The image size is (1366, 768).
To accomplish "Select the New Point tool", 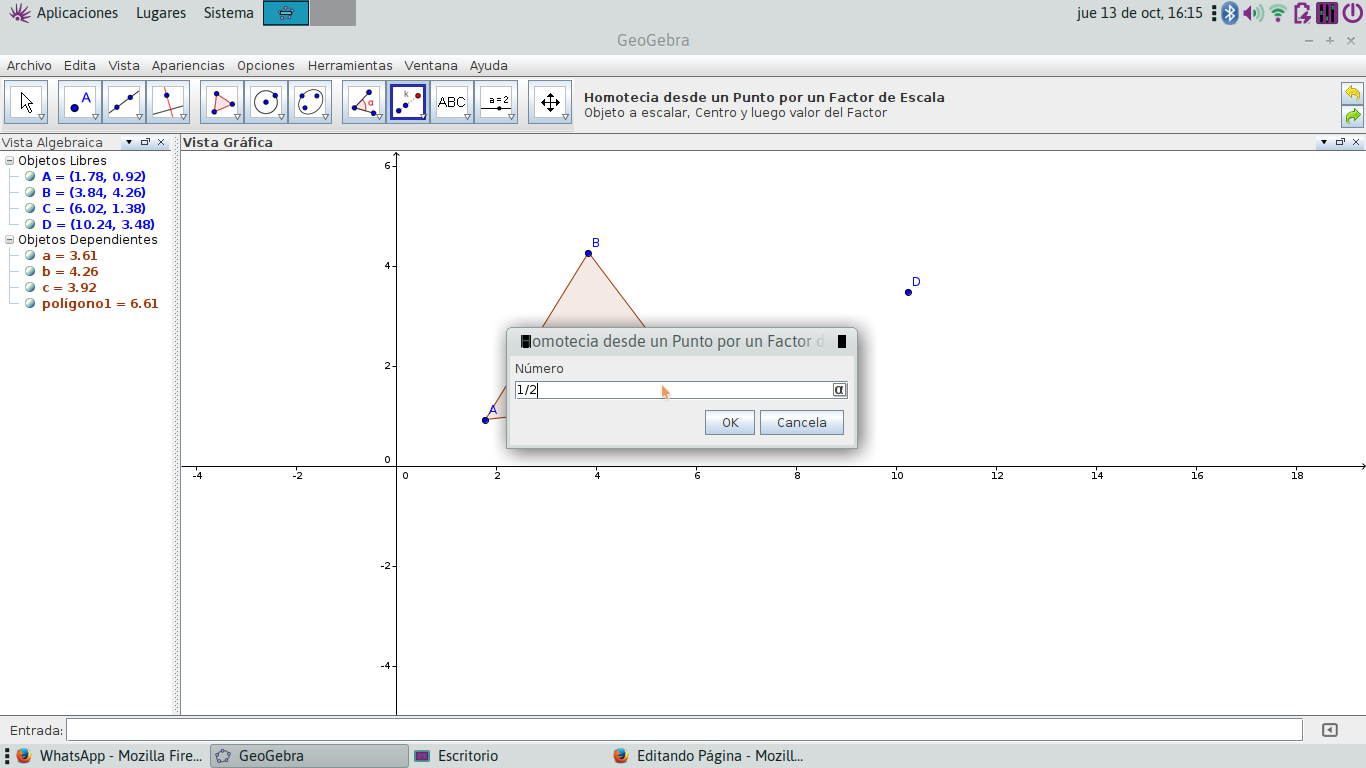I will (x=80, y=102).
